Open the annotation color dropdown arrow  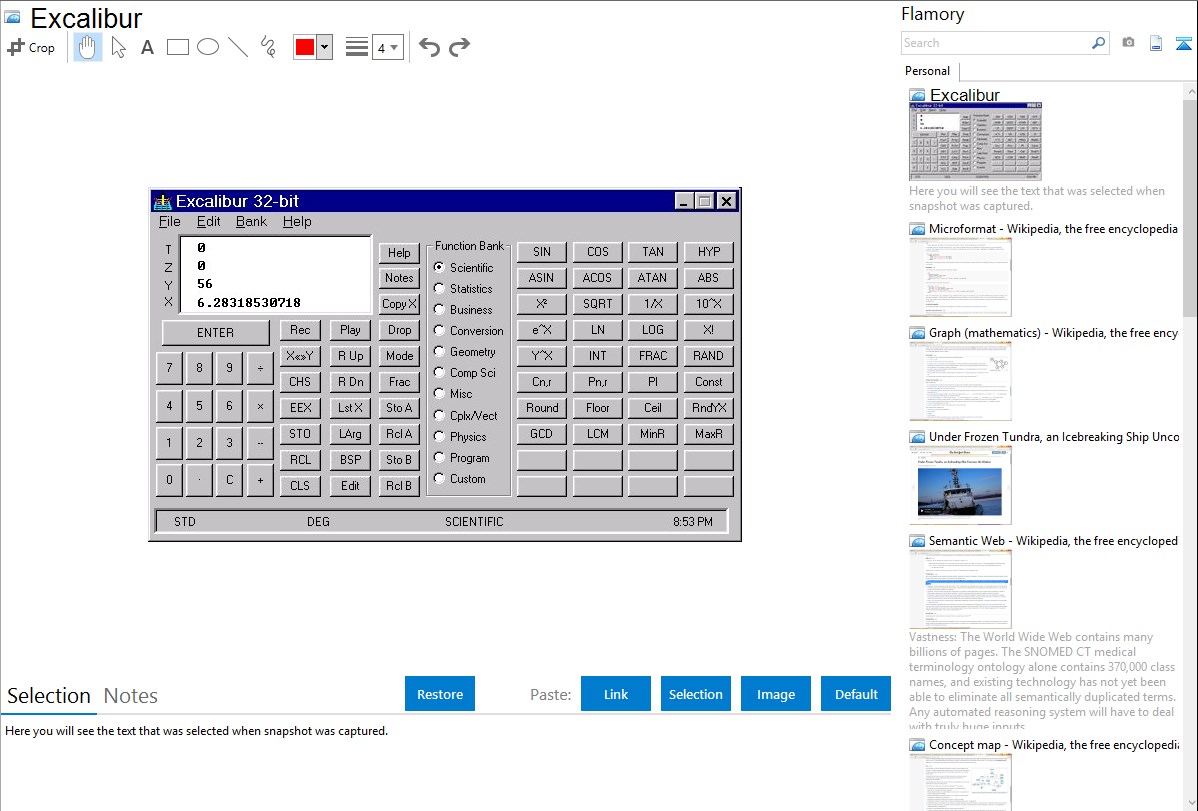tap(325, 47)
